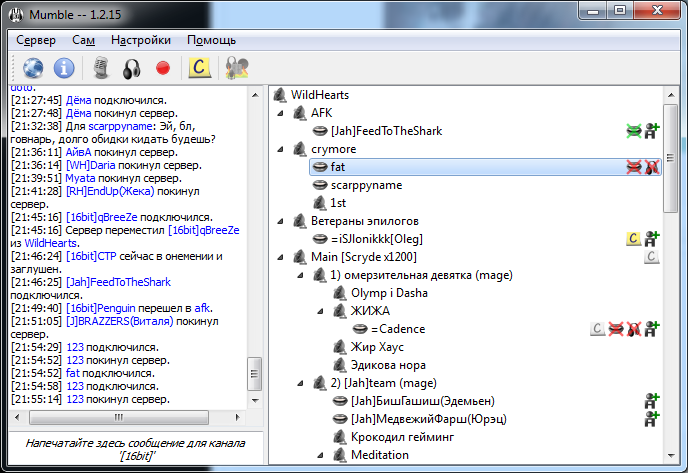
Task: Open [WH]Daria link in chat log
Action: point(90,165)
